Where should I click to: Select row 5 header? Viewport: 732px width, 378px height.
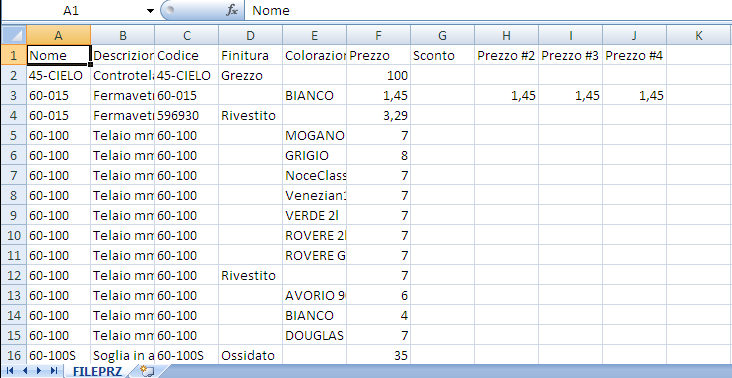(14, 136)
